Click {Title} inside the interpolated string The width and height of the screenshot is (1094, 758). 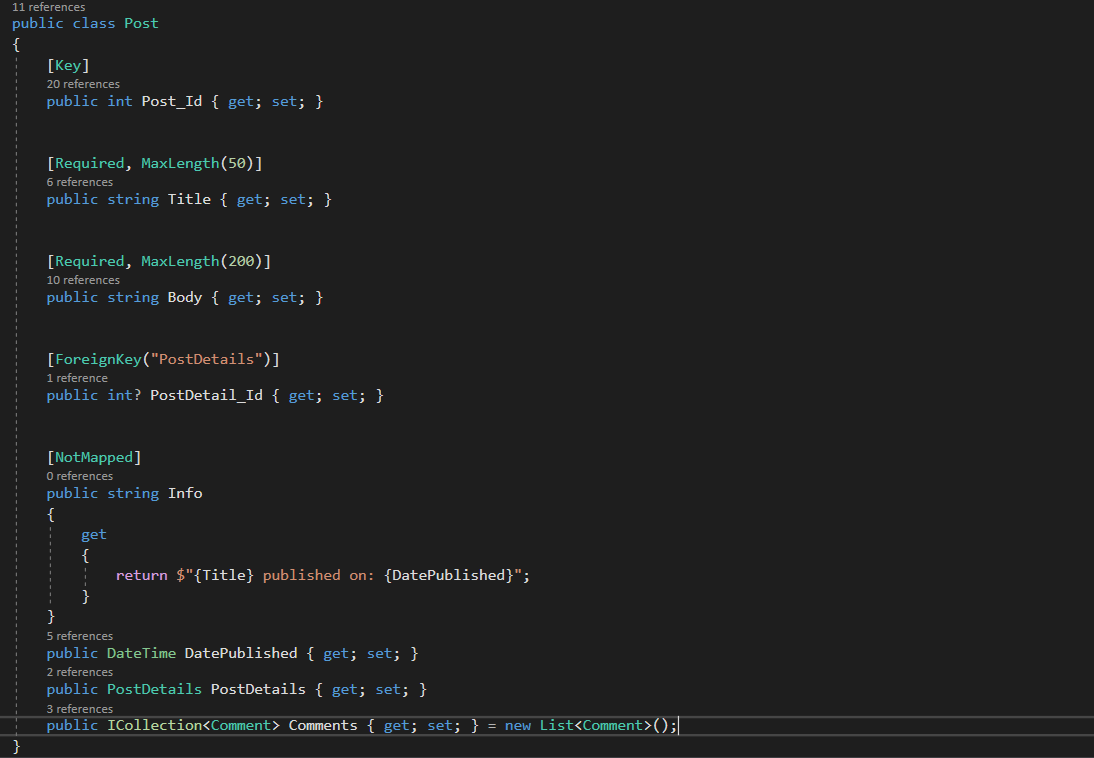tap(224, 575)
